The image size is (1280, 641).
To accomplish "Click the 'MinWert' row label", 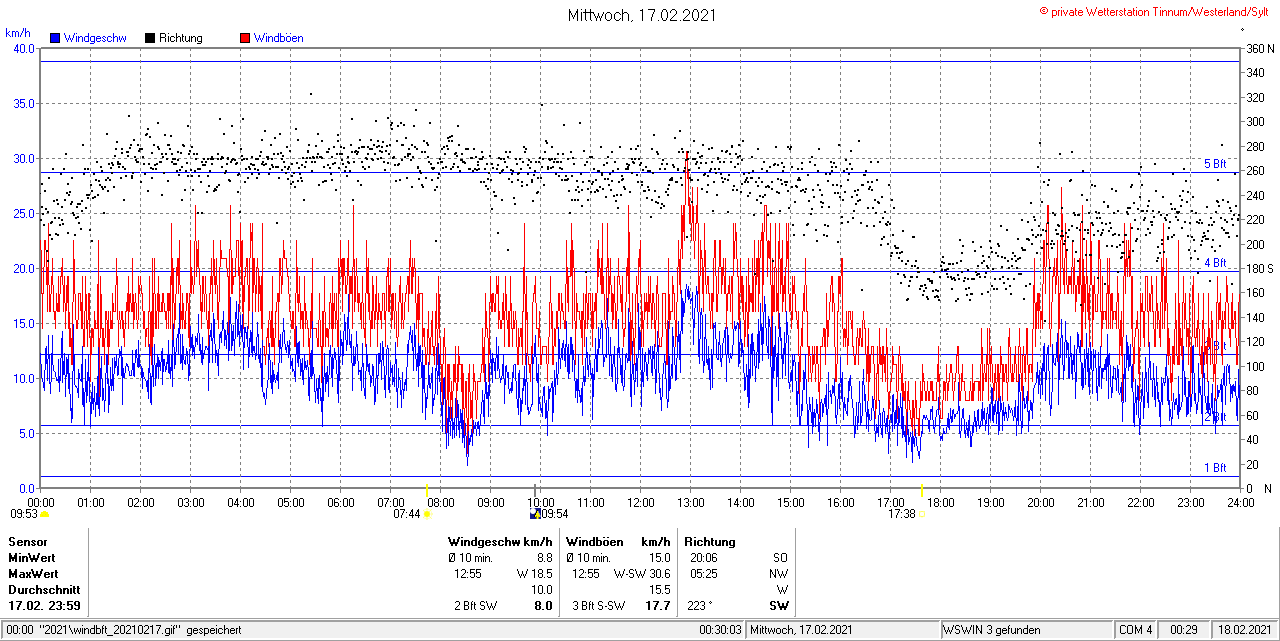I will click(32, 558).
